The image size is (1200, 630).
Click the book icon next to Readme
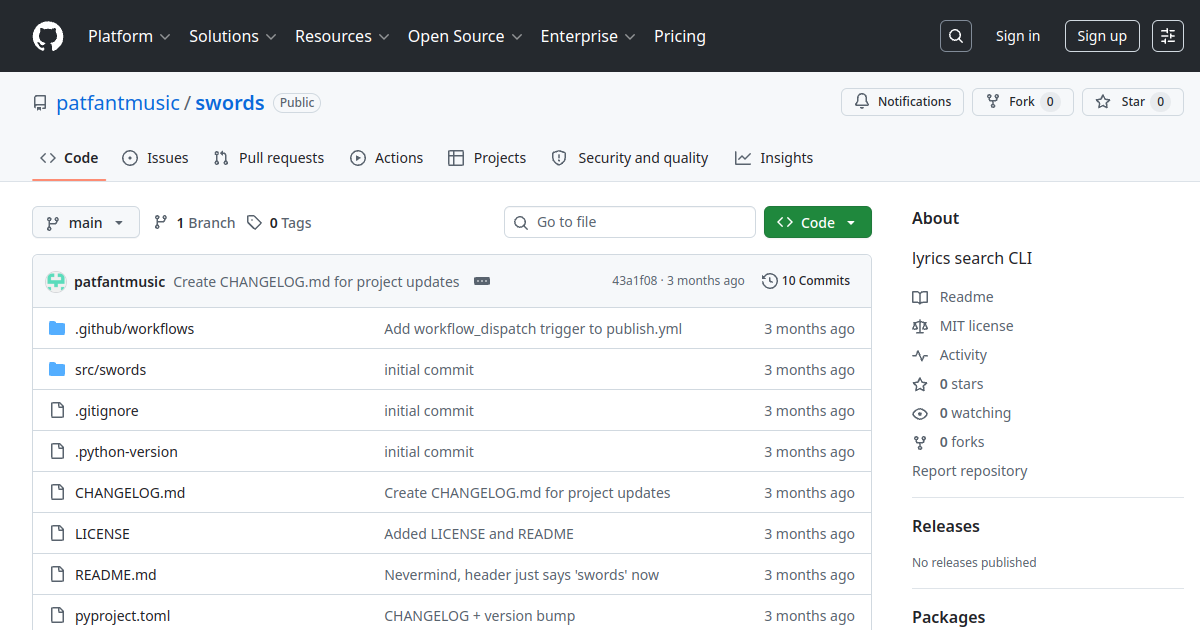tap(920, 297)
